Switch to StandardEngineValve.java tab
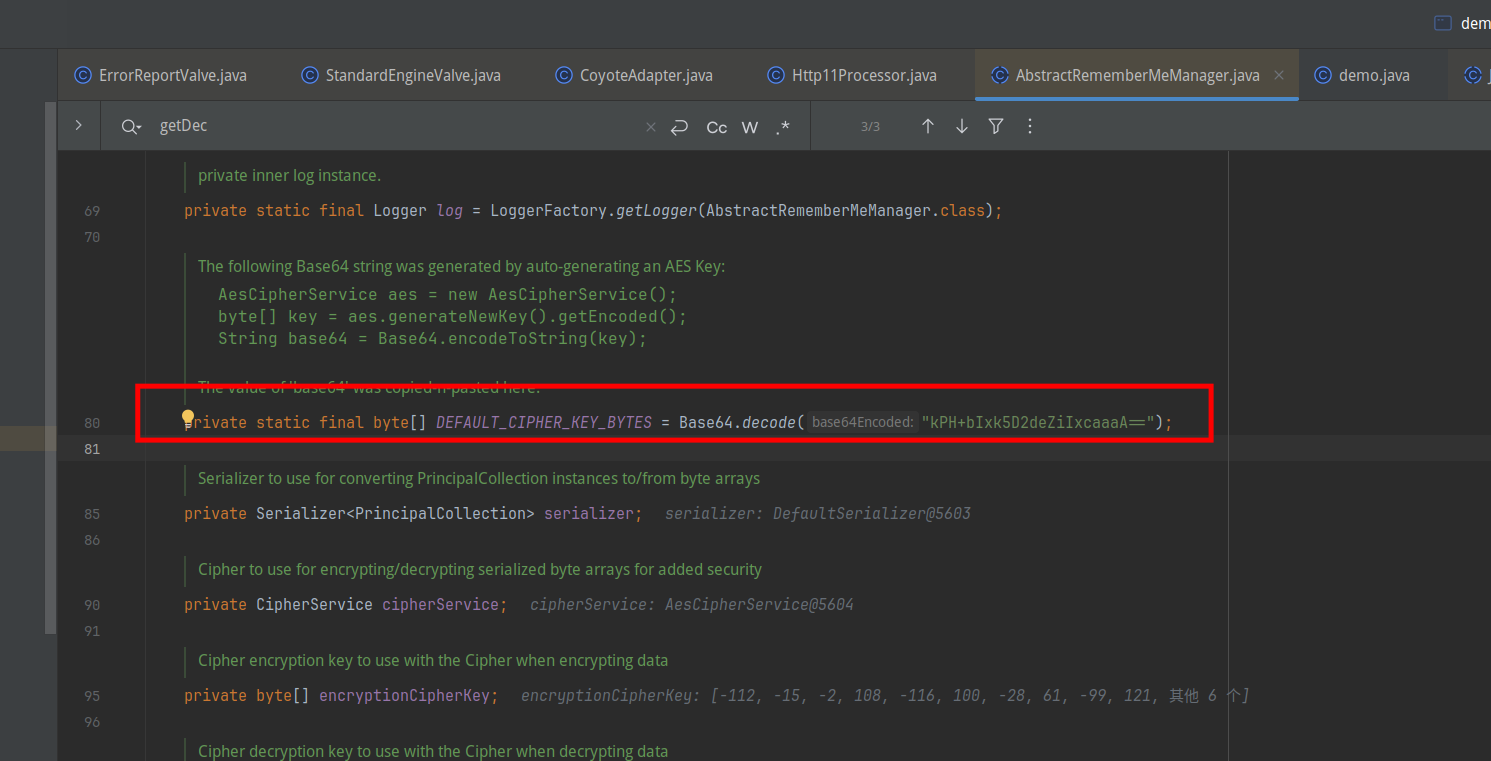 point(401,75)
